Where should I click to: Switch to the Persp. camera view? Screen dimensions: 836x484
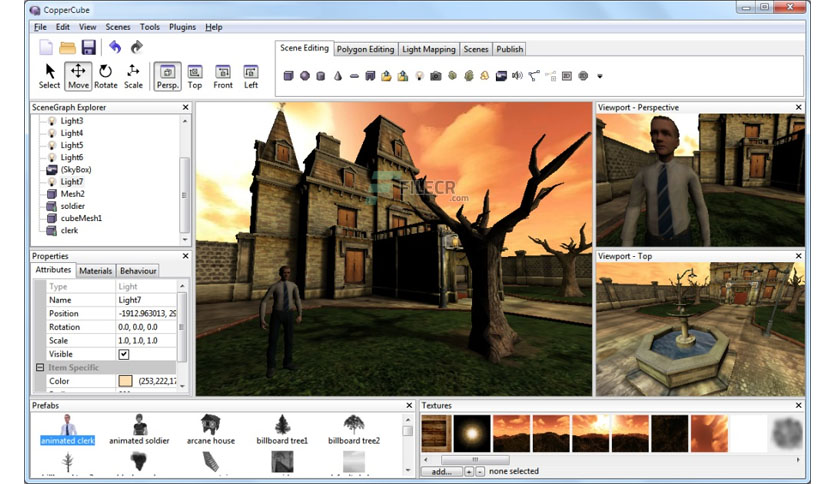167,76
